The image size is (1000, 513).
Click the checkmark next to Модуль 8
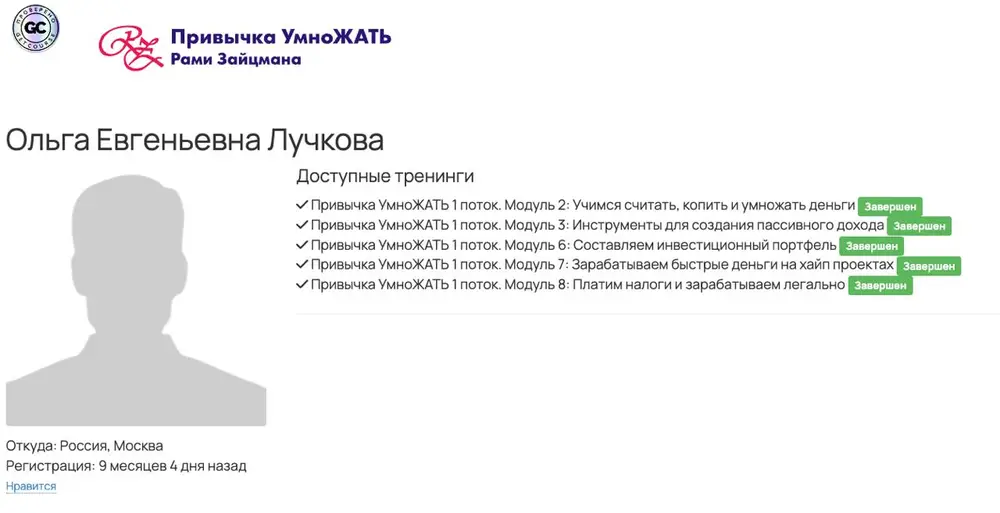coord(302,285)
